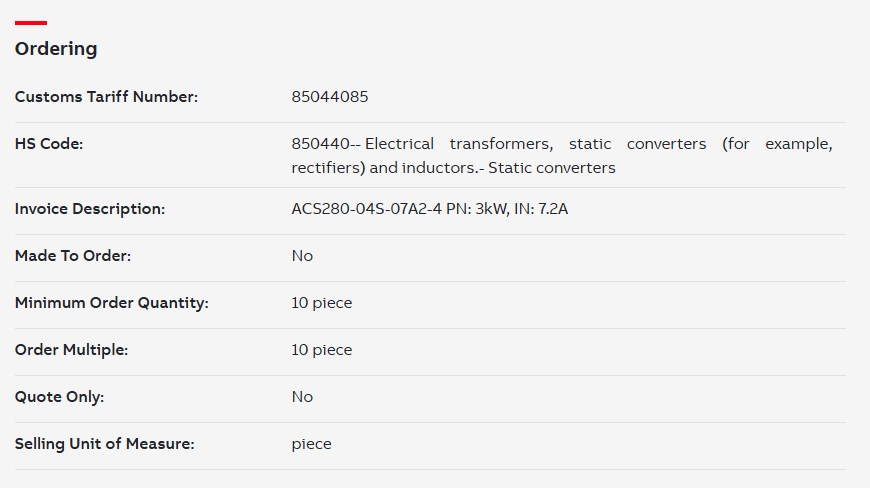Click the Quote Only value No
The width and height of the screenshot is (870, 488).
click(x=302, y=397)
